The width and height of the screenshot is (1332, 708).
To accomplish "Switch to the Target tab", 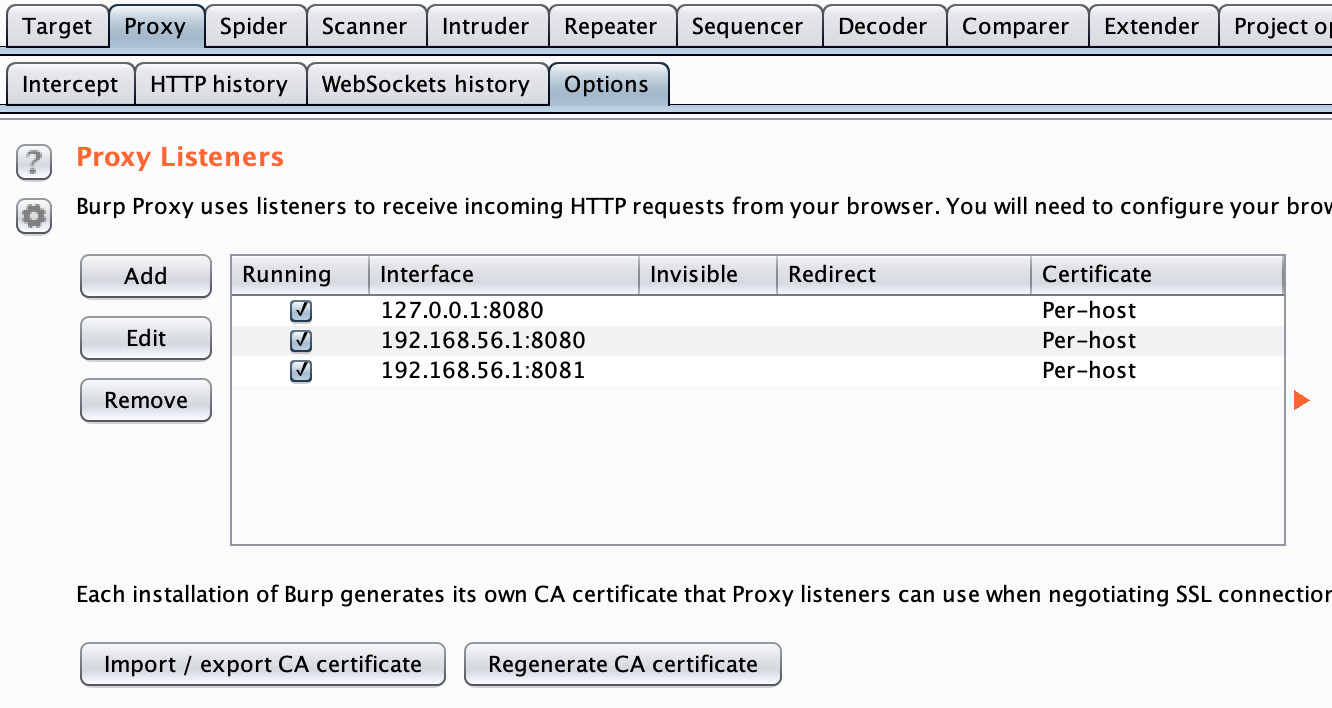I will (57, 26).
